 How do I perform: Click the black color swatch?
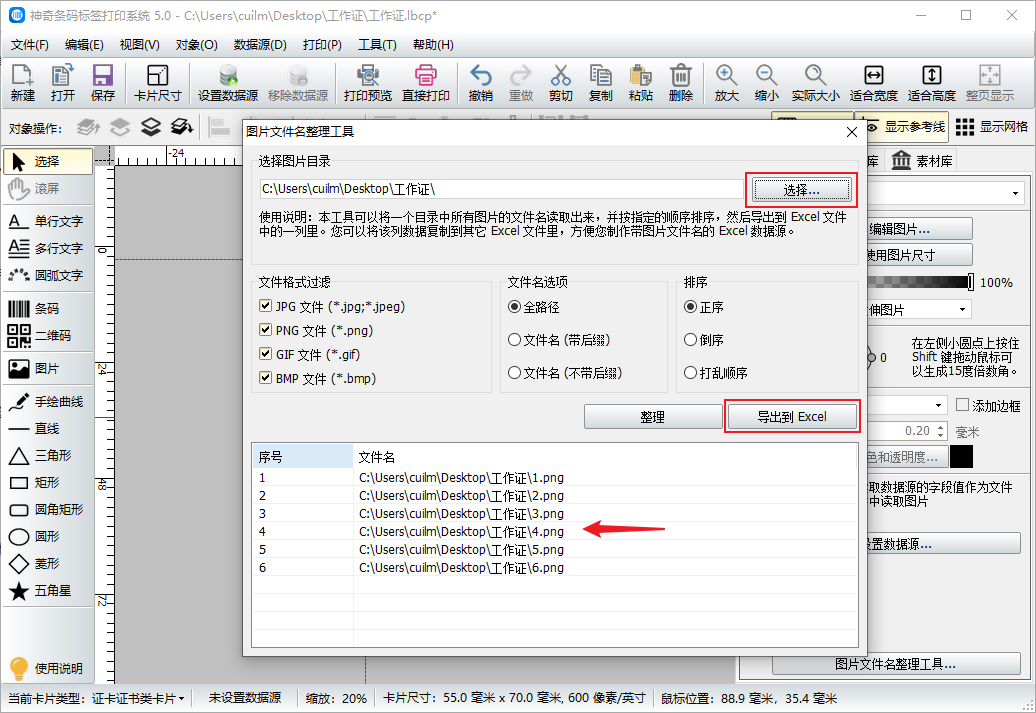coord(961,457)
